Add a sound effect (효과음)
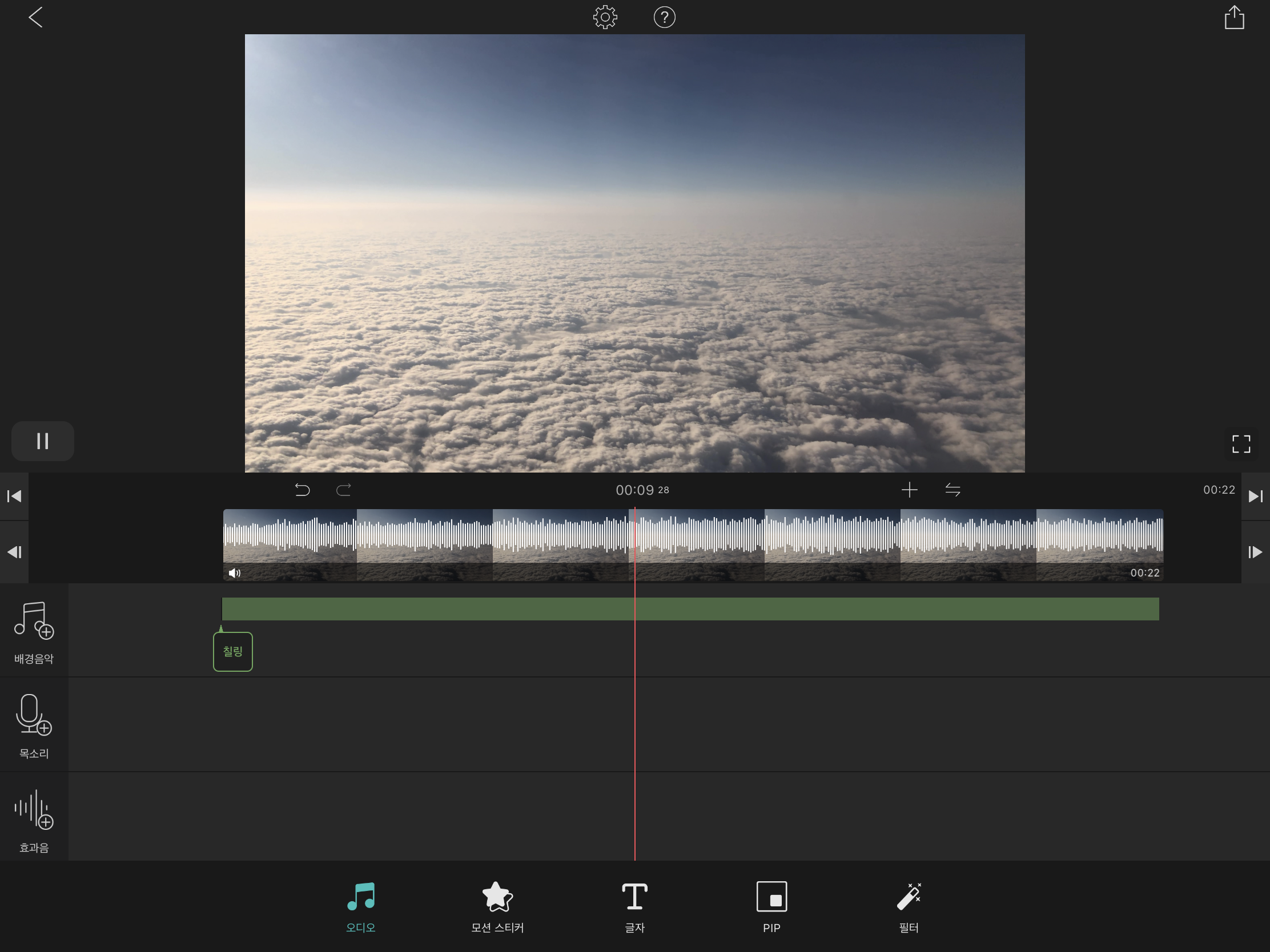 [34, 820]
